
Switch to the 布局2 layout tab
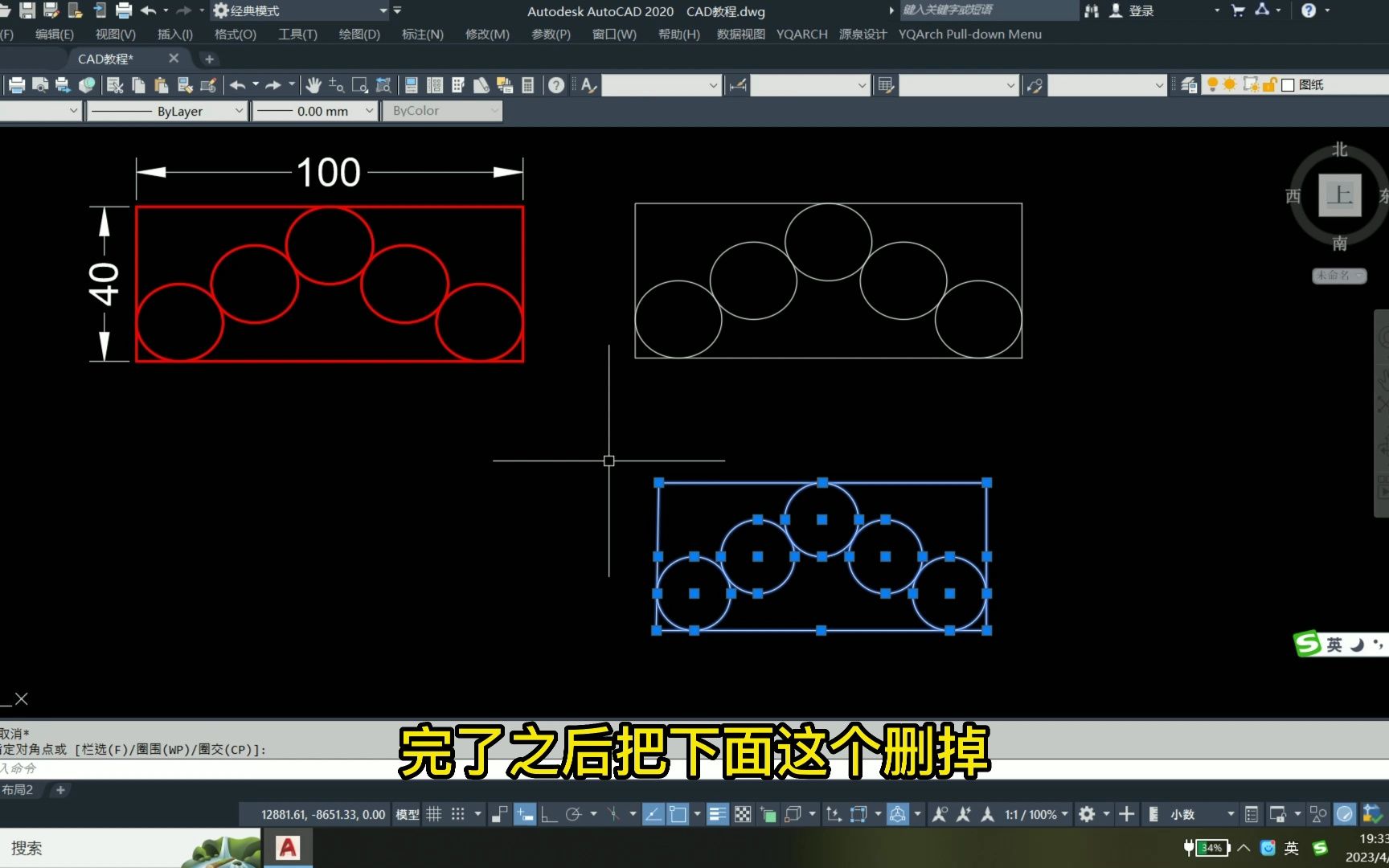[x=17, y=790]
